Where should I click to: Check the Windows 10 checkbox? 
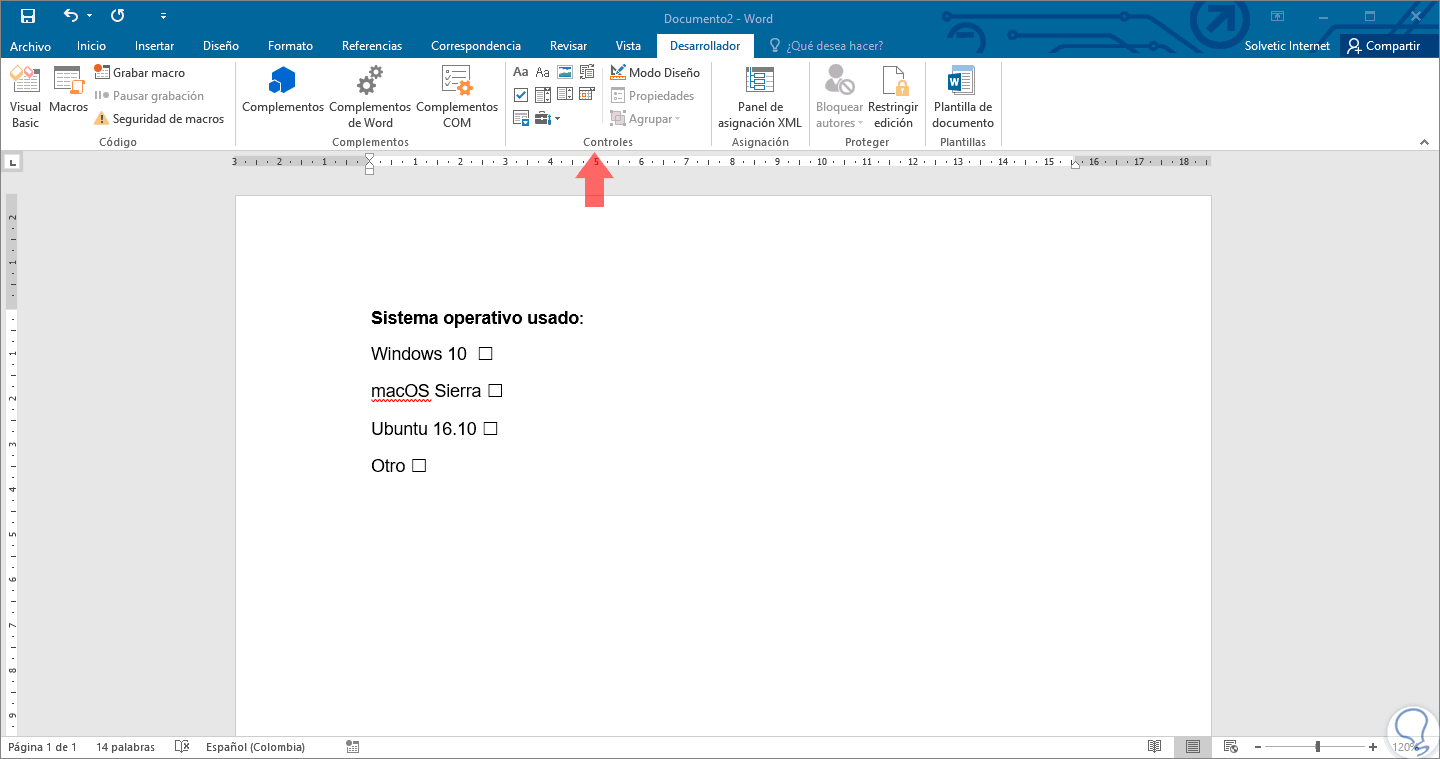pyautogui.click(x=485, y=353)
